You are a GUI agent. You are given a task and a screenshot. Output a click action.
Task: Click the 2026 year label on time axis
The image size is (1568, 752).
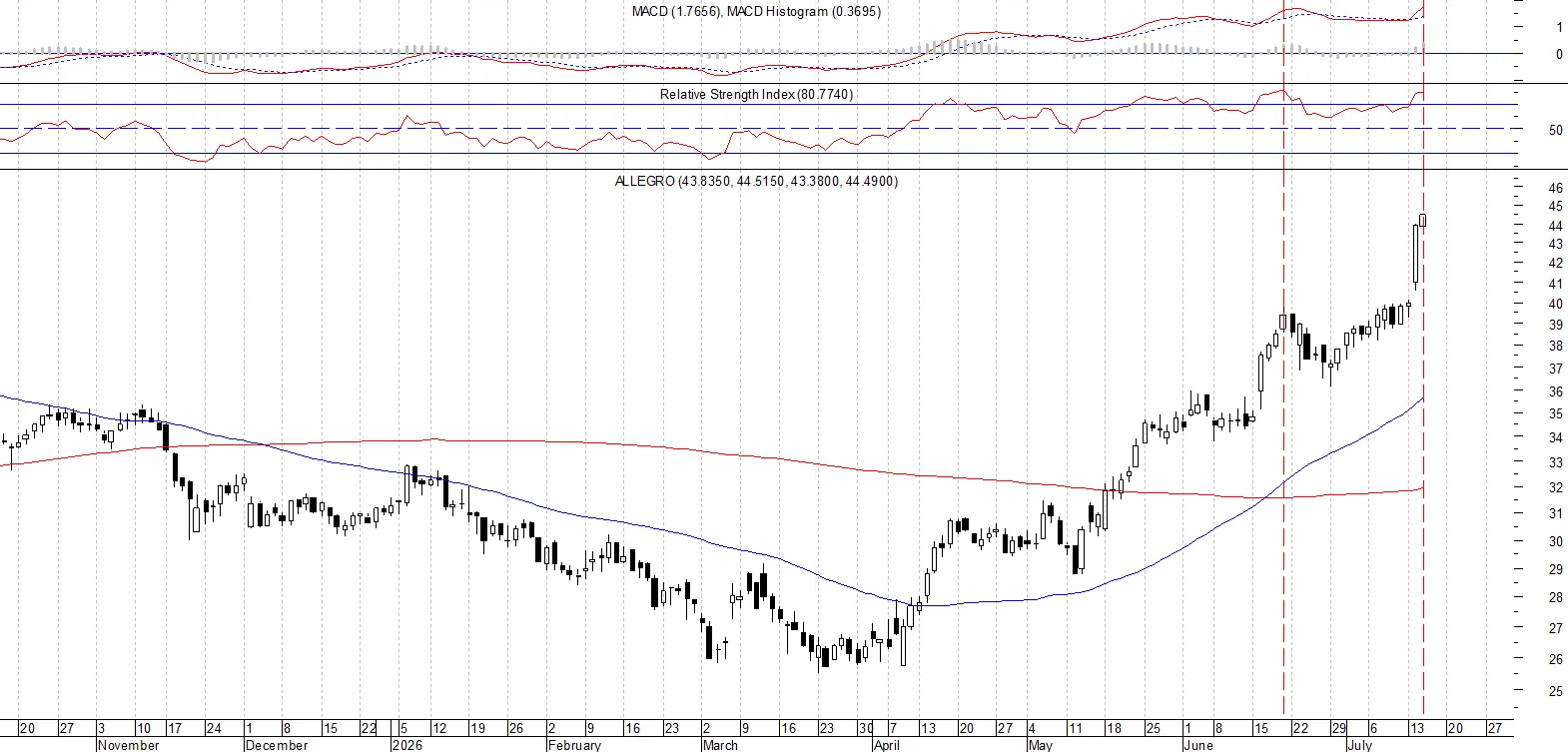[407, 745]
